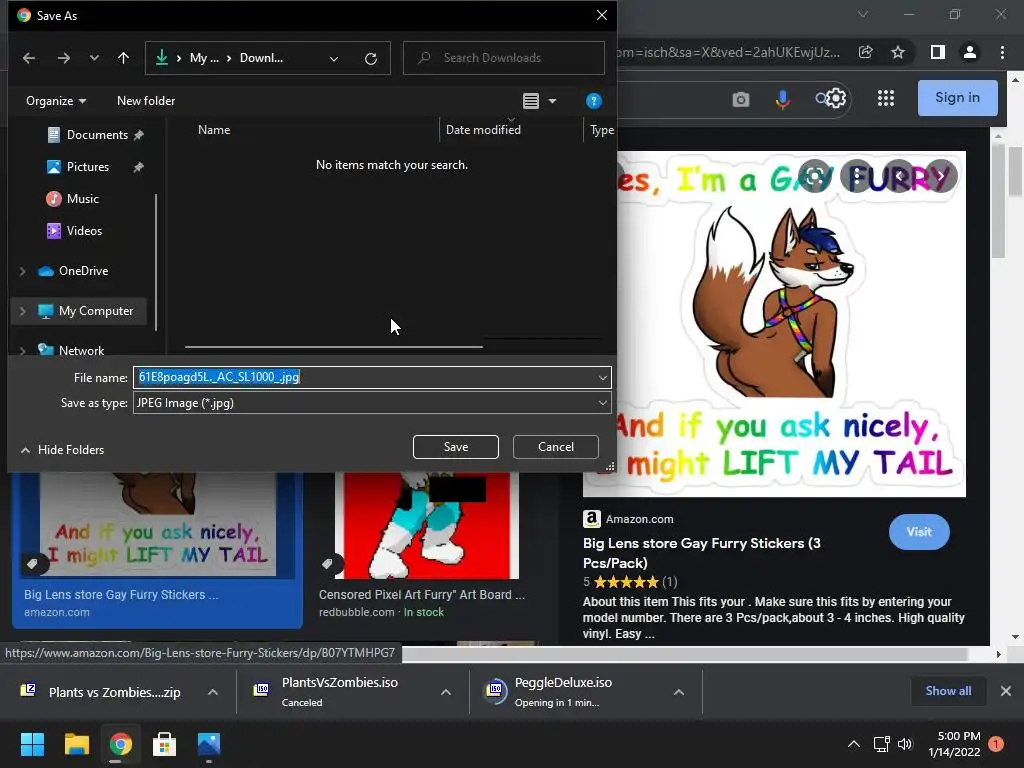This screenshot has width=1024, height=768.
Task: Open view options dropdown arrow
Action: (552, 101)
